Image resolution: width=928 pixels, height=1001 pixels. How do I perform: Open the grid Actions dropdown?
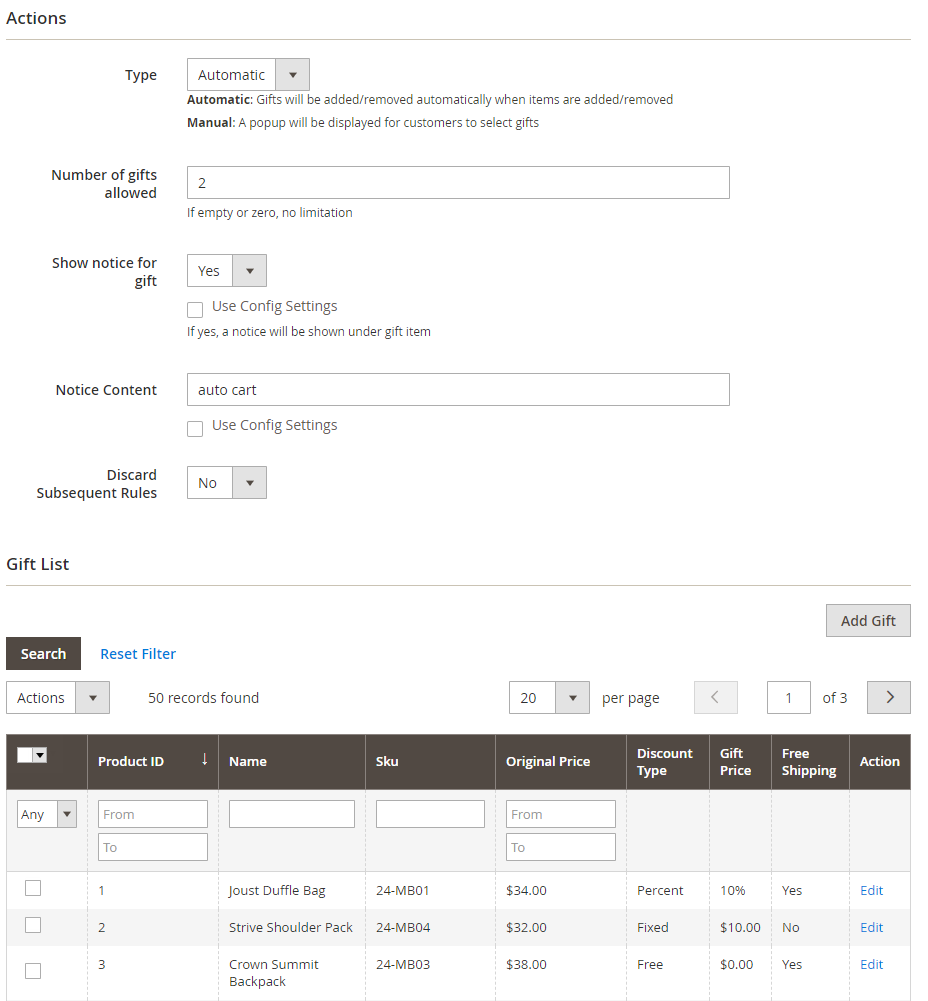tap(58, 698)
